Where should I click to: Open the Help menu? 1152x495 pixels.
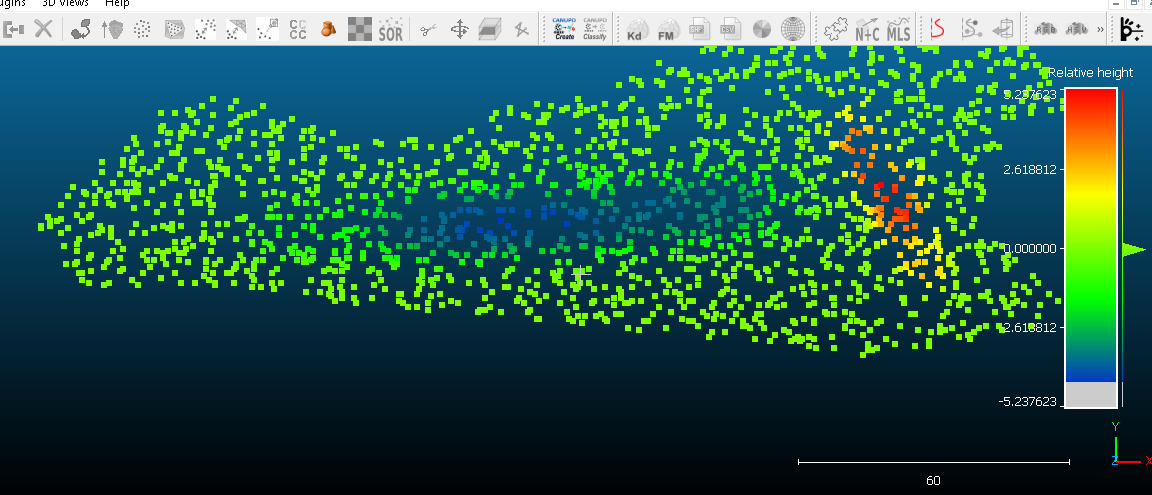(x=117, y=3)
